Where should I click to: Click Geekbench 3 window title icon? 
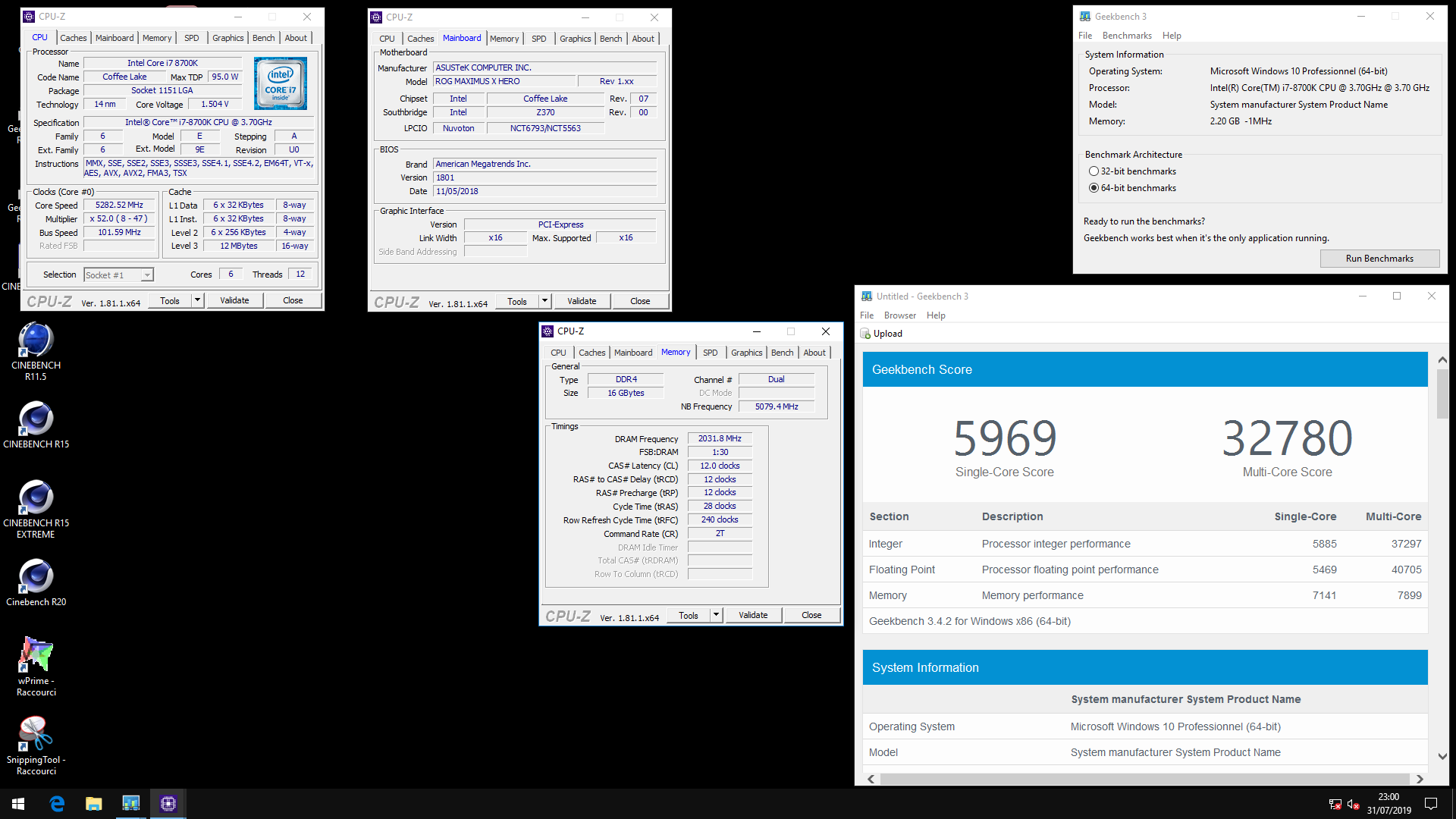(1085, 16)
